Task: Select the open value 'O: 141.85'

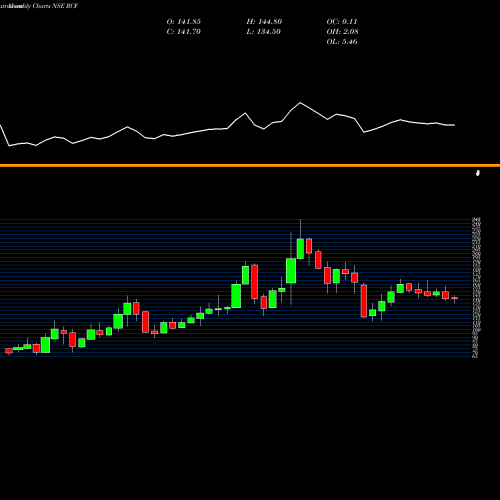Action: tap(184, 22)
